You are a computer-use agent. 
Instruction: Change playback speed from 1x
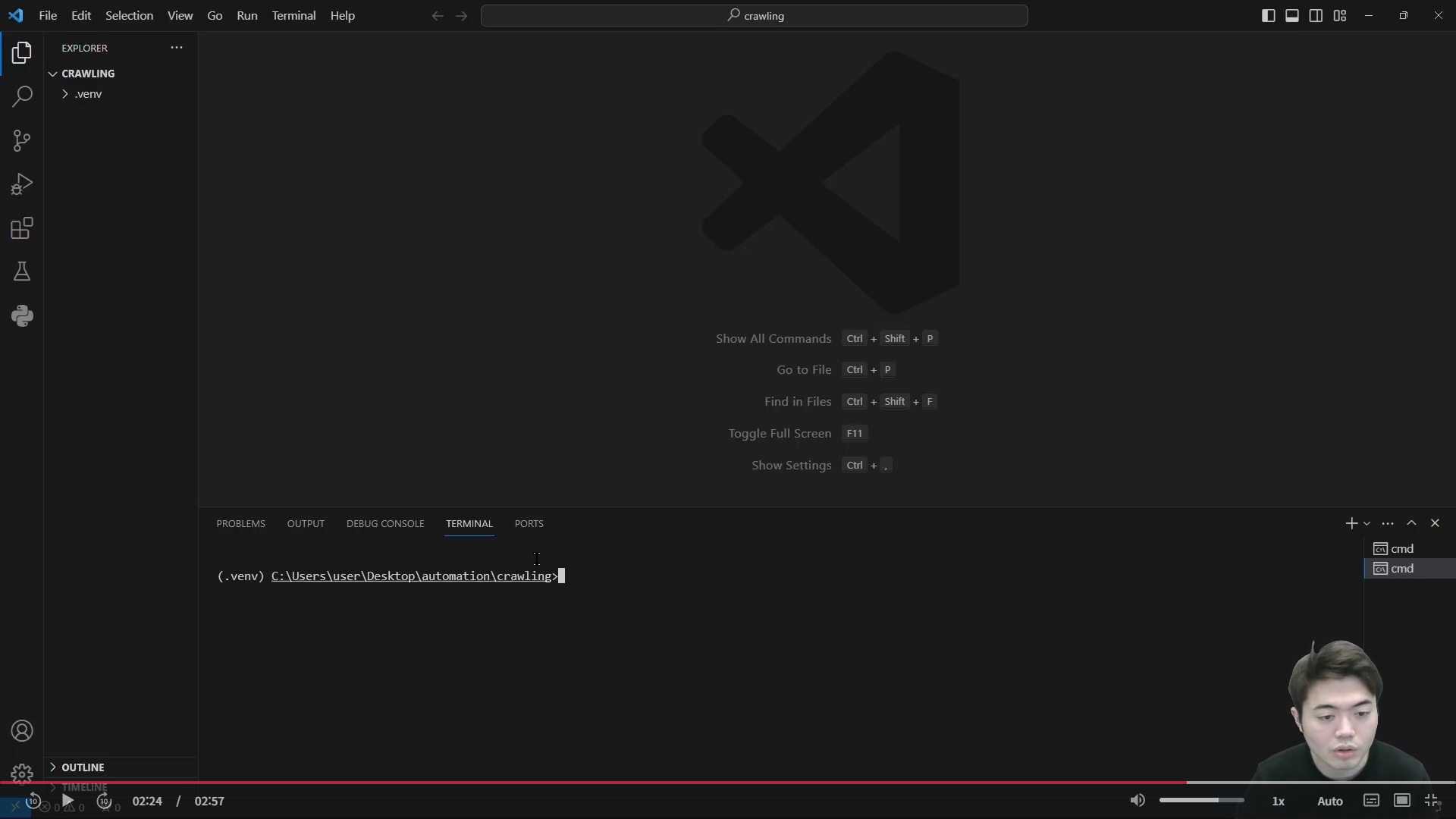tap(1279, 801)
